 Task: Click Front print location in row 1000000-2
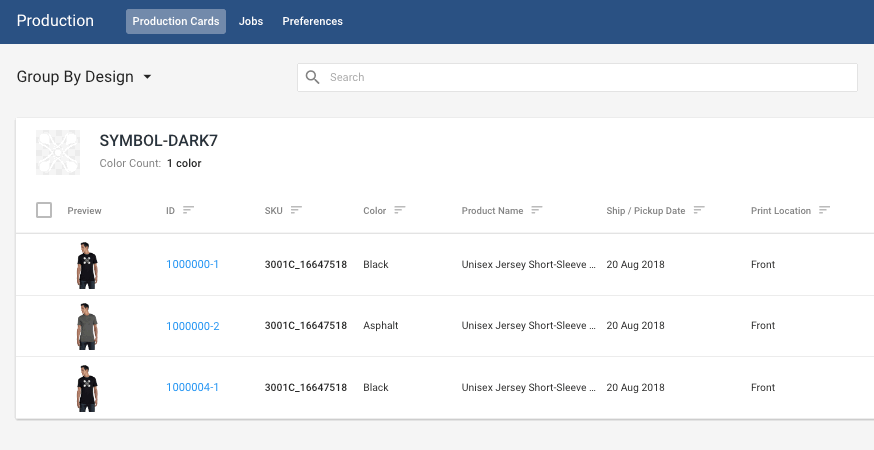coord(763,326)
